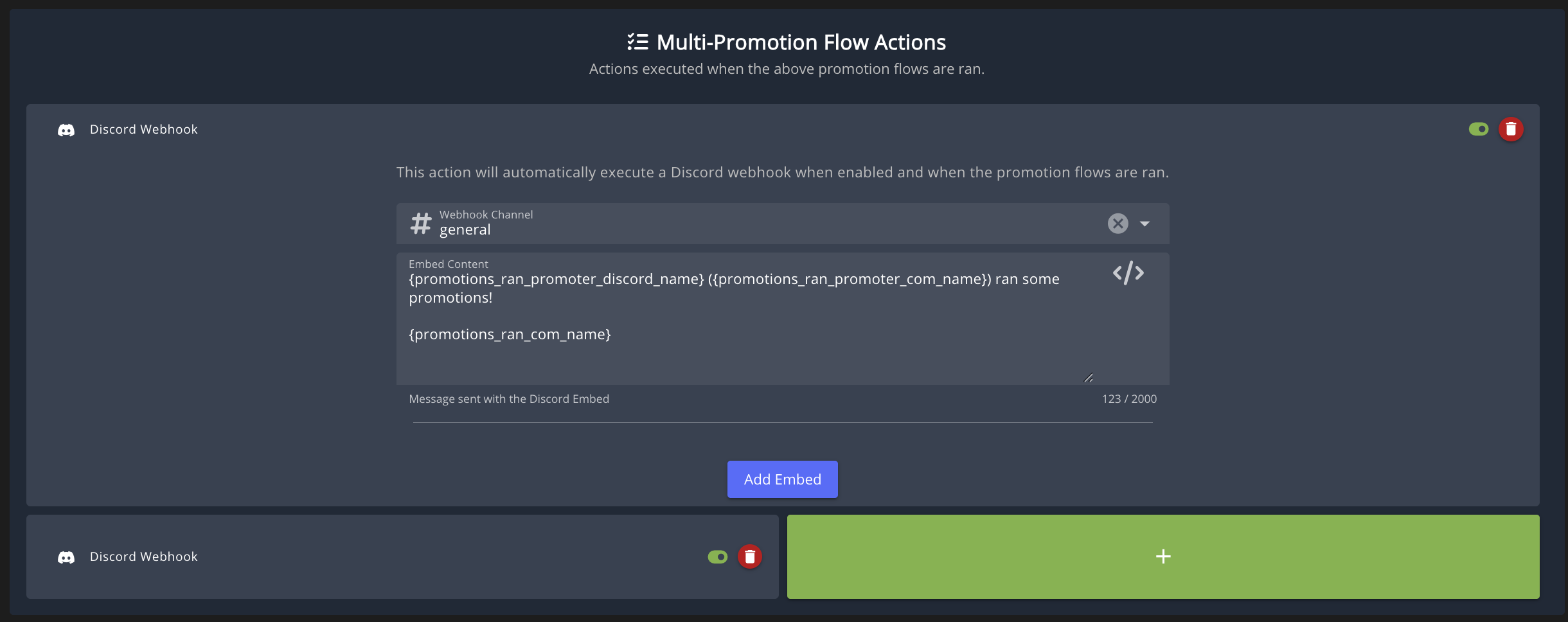The height and width of the screenshot is (622, 1568).
Task: Open the Webhook Channel dropdown arrow
Action: (x=1145, y=224)
